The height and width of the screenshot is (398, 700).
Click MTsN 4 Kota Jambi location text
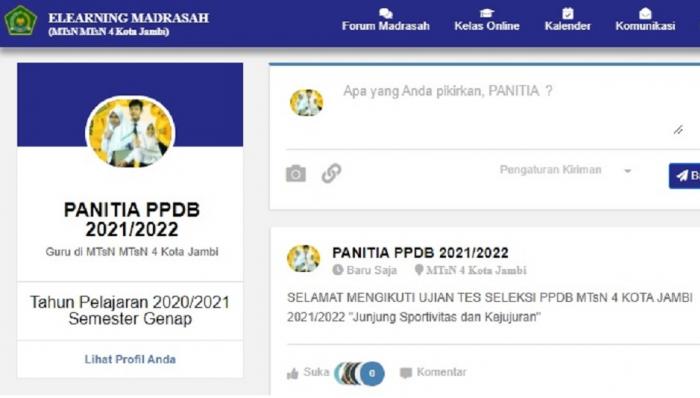[x=476, y=270]
